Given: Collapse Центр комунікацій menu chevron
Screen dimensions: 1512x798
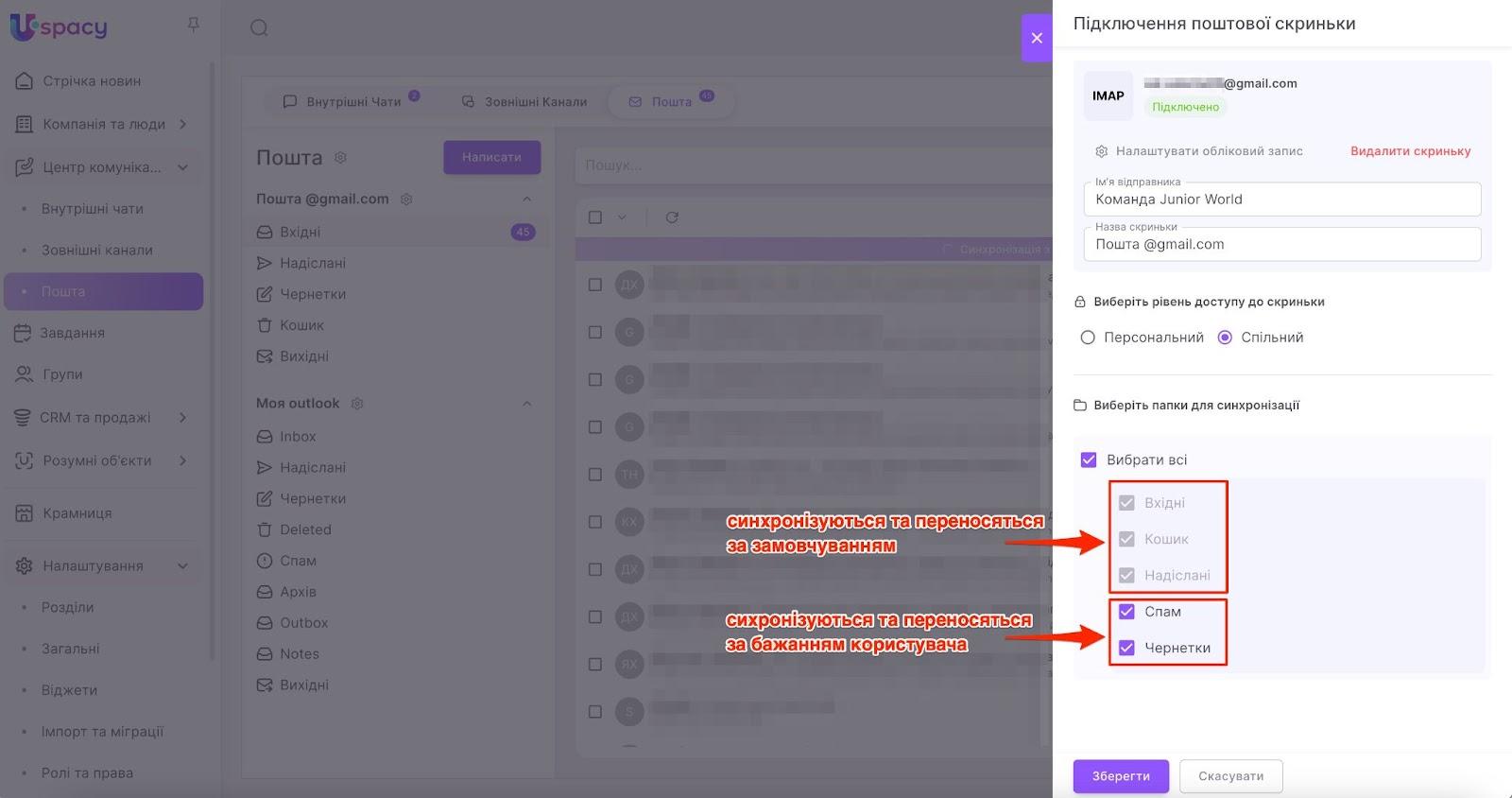Looking at the screenshot, I should (x=183, y=167).
